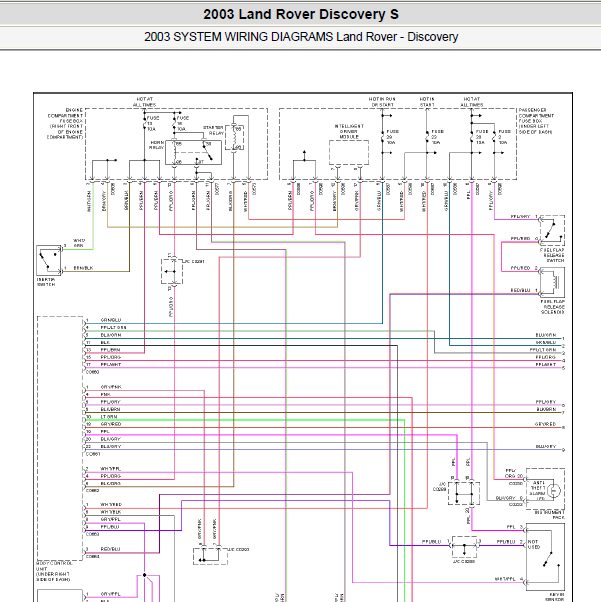This screenshot has width=601, height=602.
Task: Click PPL/GRY label at fuel flap switch pin 1
Action: pos(520,217)
